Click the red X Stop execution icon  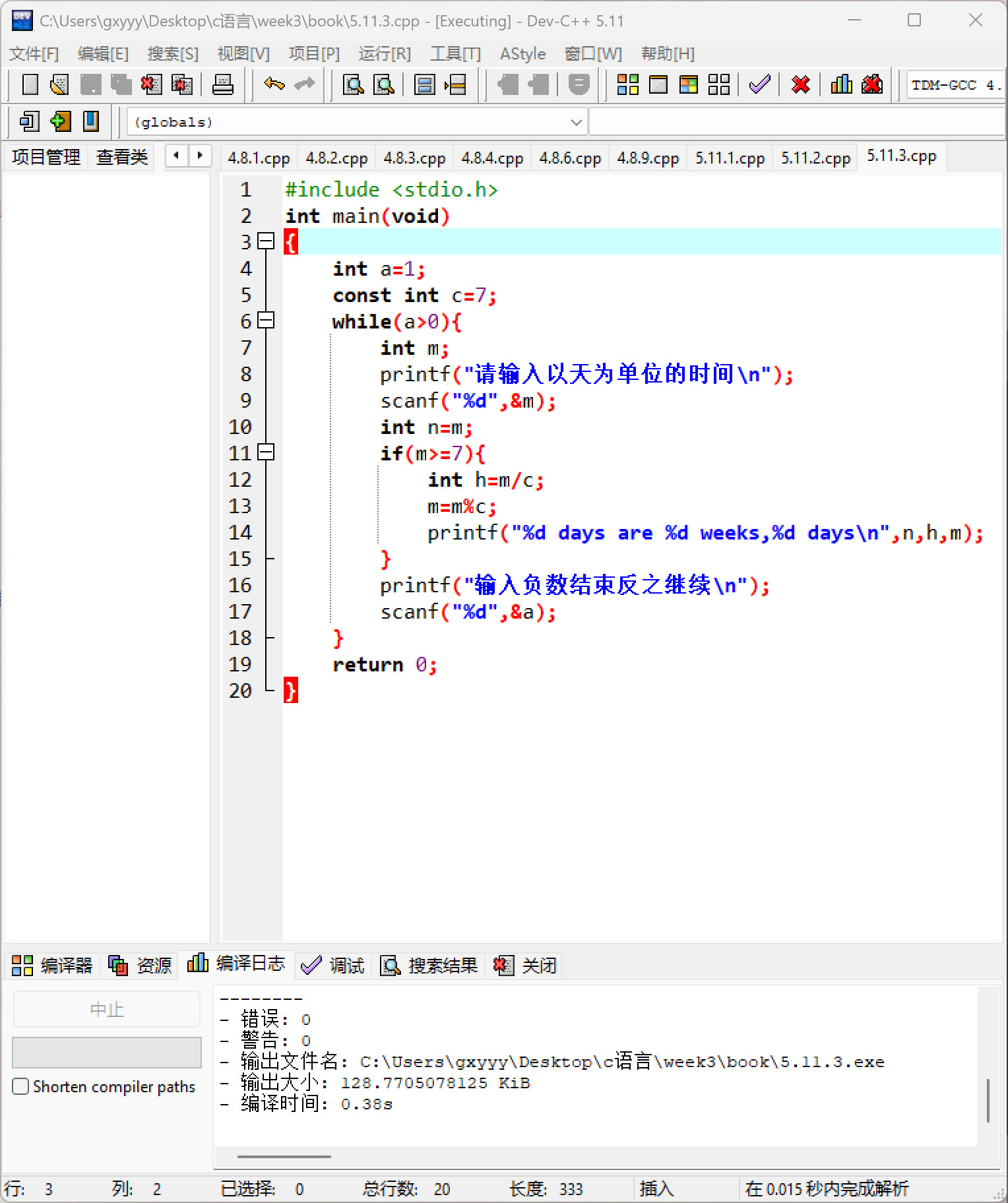(x=801, y=84)
